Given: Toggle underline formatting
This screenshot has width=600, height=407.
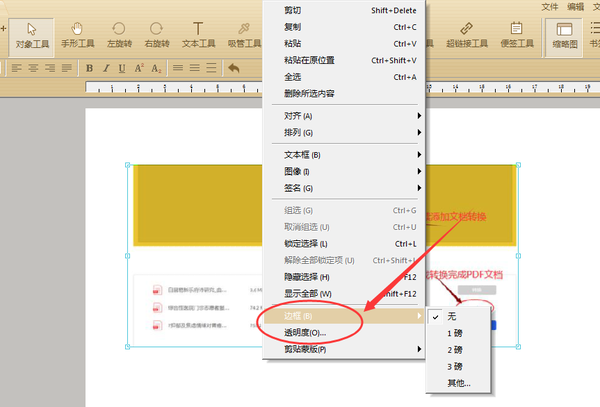Looking at the screenshot, I should (x=122, y=68).
